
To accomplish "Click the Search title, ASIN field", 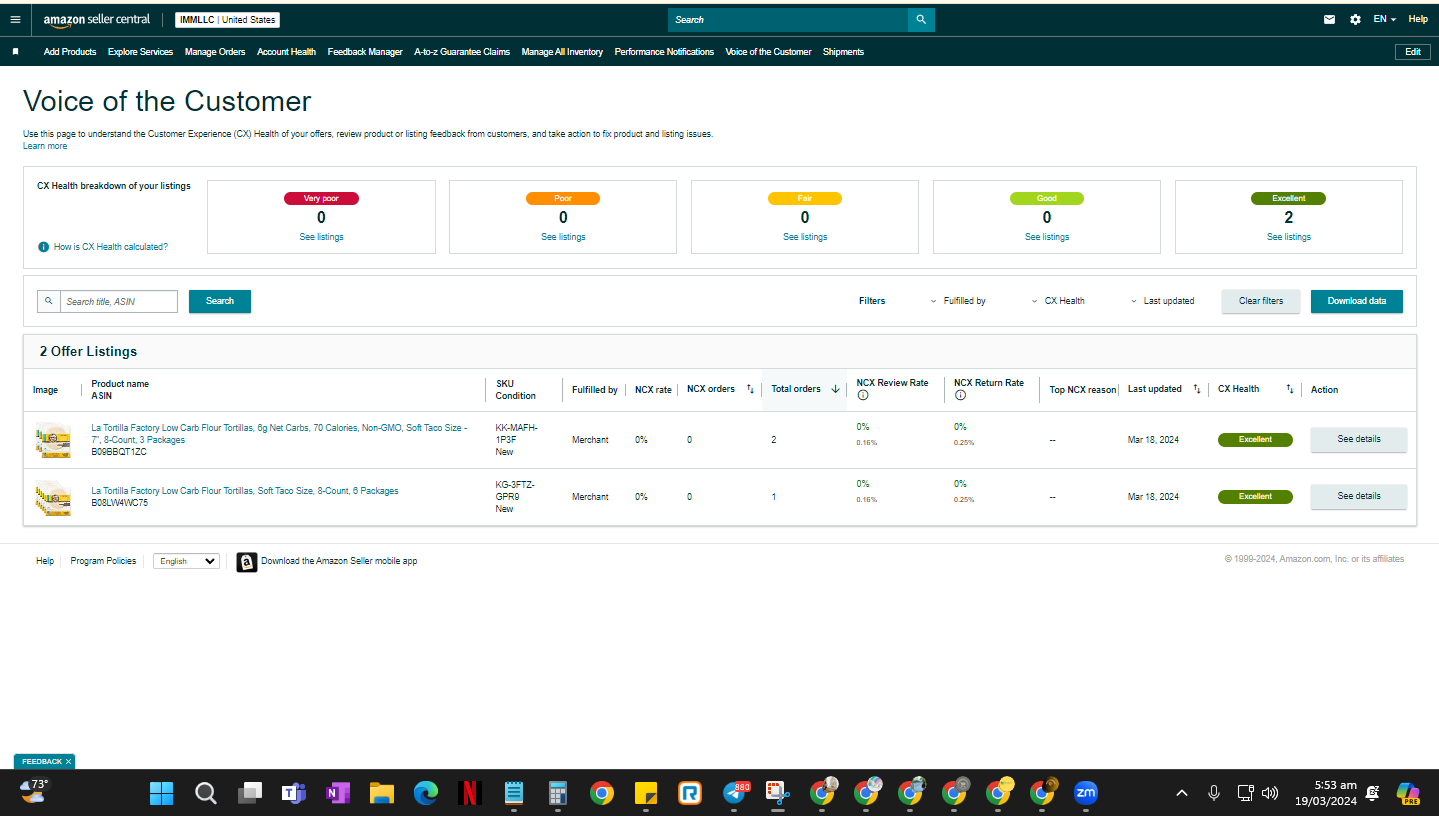I will click(x=118, y=301).
